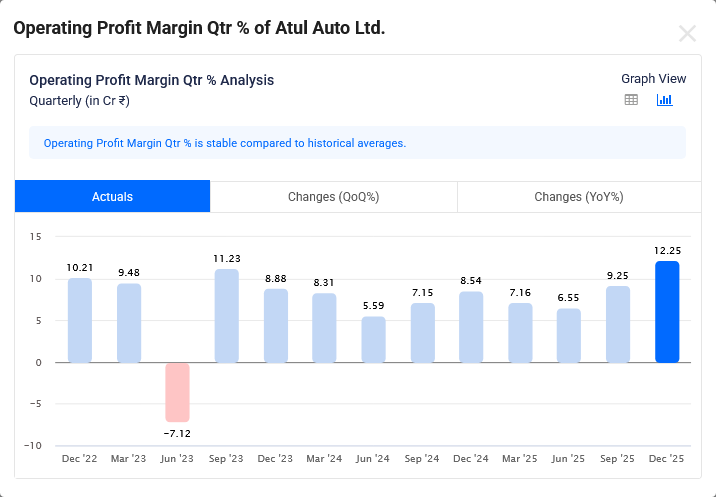This screenshot has height=497, width=716.
Task: Select the bar chart graph view icon
Action: click(x=664, y=100)
